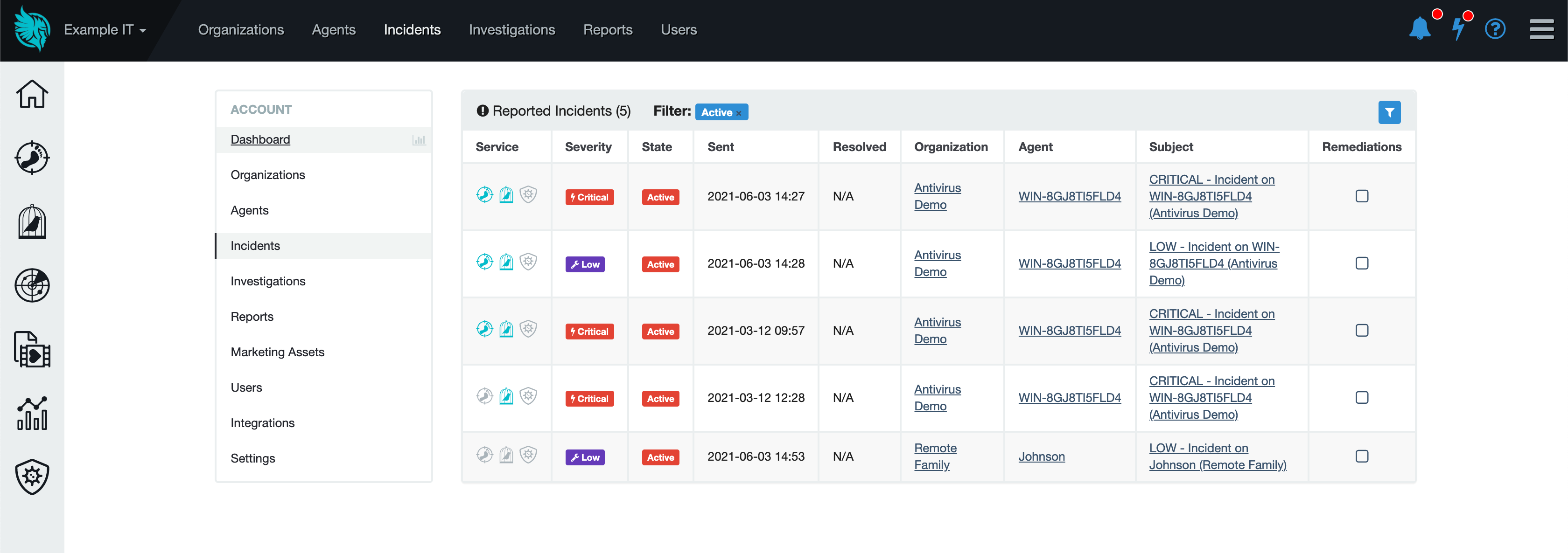Click the shield antivirus icon in sidebar
This screenshot has height=553, width=1568.
[32, 477]
